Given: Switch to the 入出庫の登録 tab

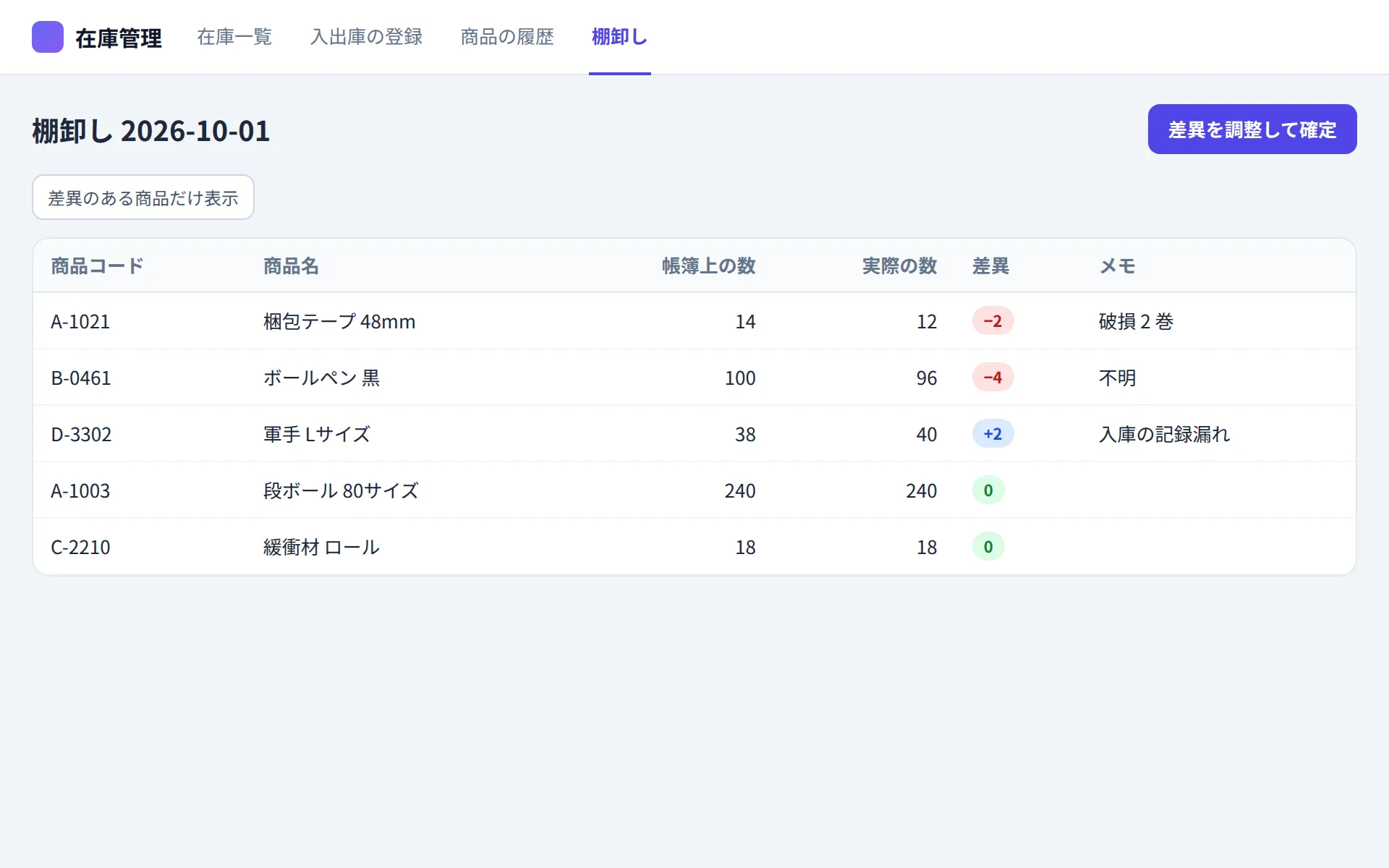Looking at the screenshot, I should pos(366,37).
